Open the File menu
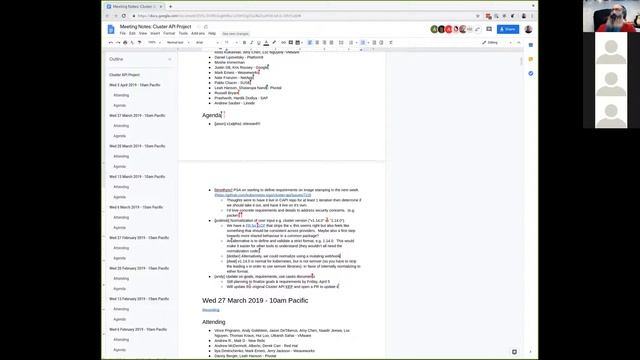This screenshot has width=640, height=360. [x=122, y=33]
